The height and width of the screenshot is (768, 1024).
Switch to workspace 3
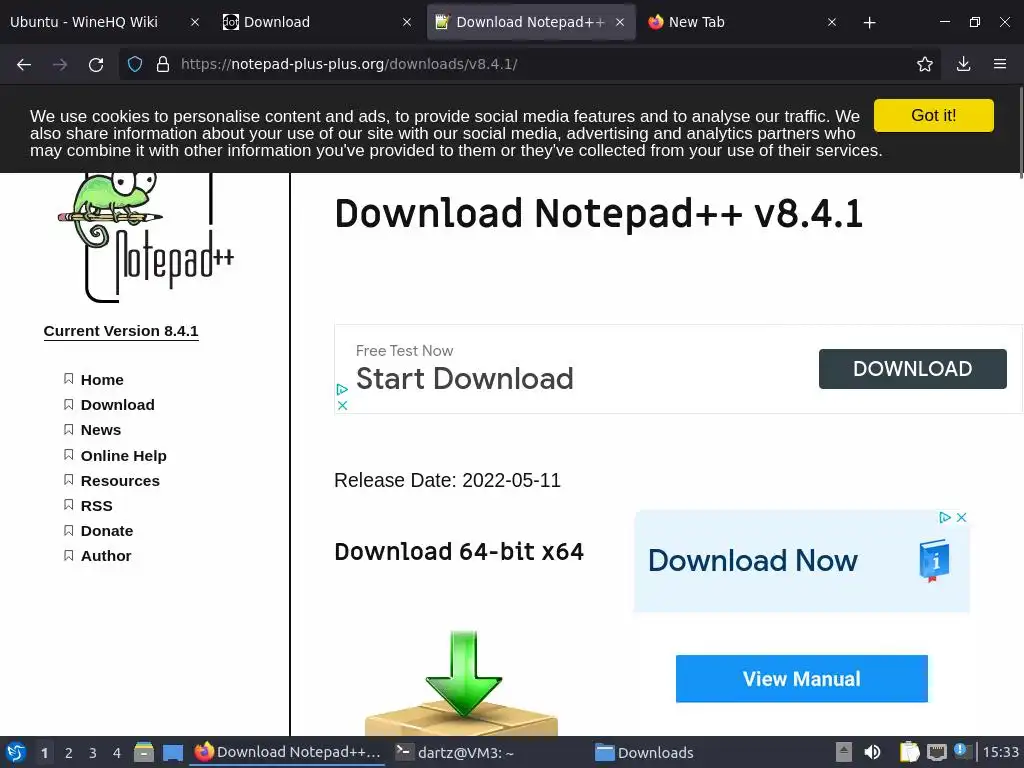coord(93,753)
